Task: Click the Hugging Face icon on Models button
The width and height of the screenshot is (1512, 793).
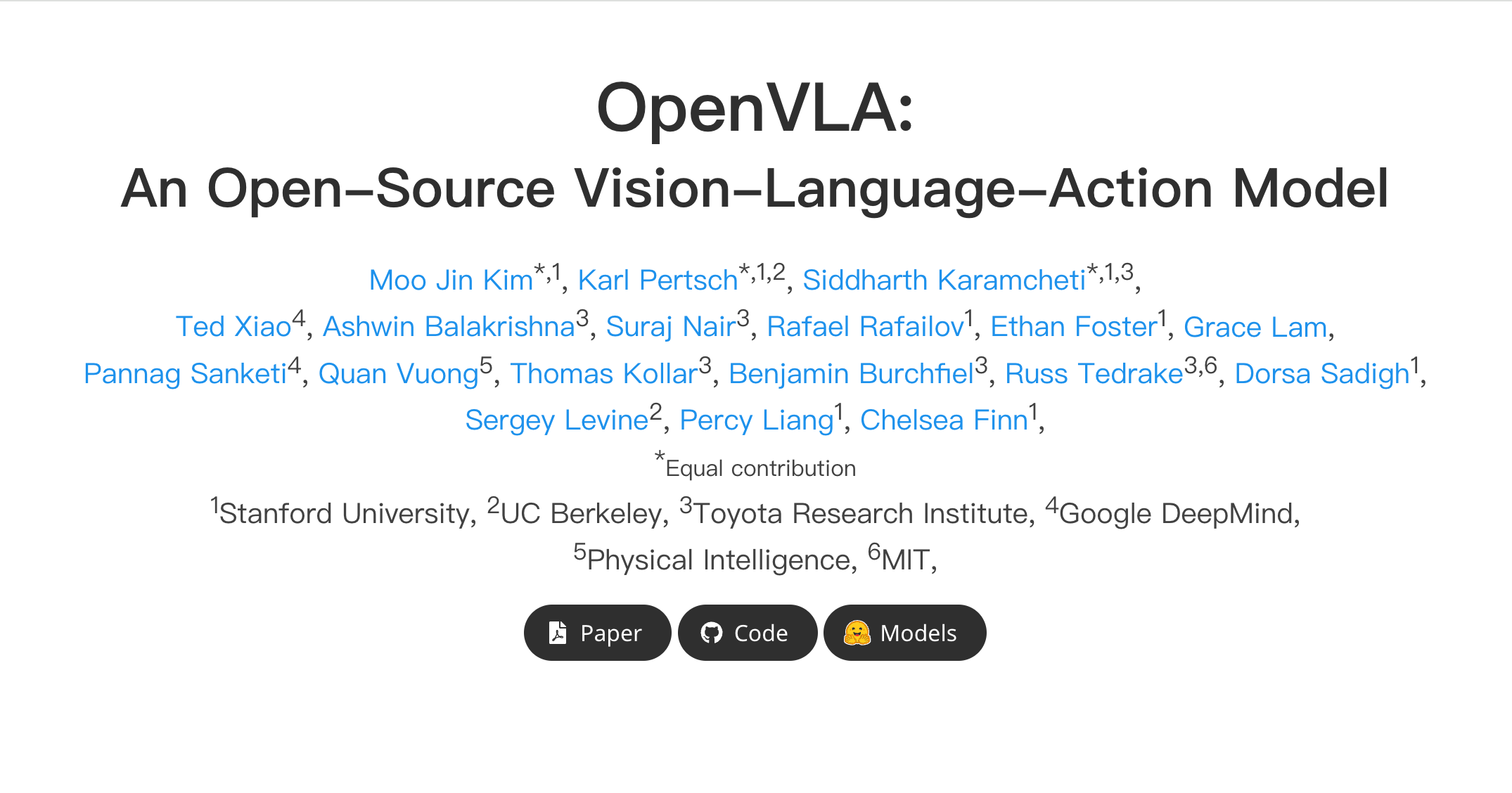Action: [857, 633]
